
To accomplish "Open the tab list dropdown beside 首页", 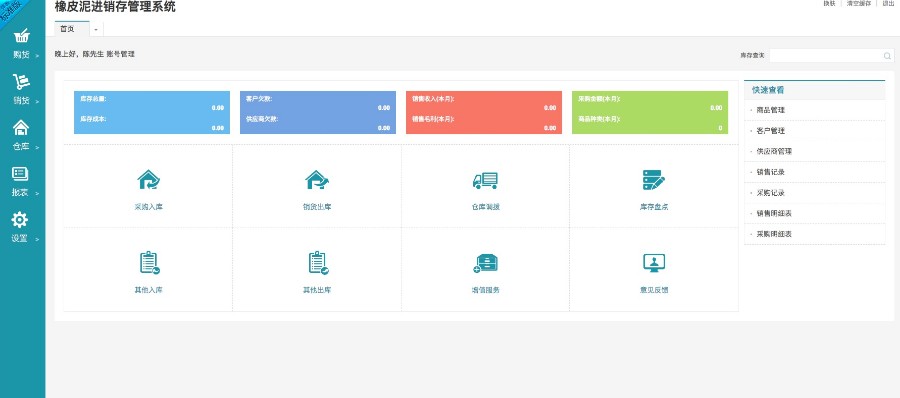I will [x=96, y=29].
